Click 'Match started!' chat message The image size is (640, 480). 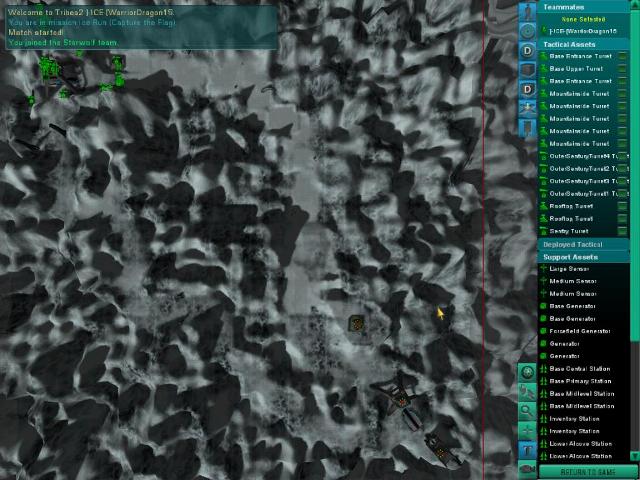pos(36,32)
